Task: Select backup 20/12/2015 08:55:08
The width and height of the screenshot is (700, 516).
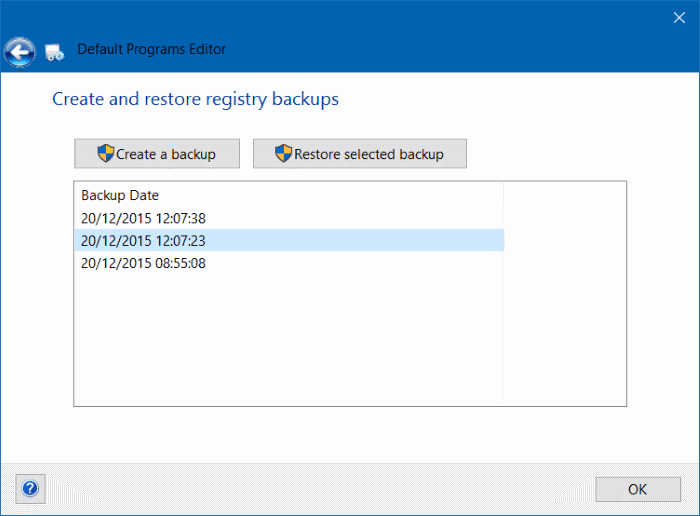Action: [x=289, y=263]
